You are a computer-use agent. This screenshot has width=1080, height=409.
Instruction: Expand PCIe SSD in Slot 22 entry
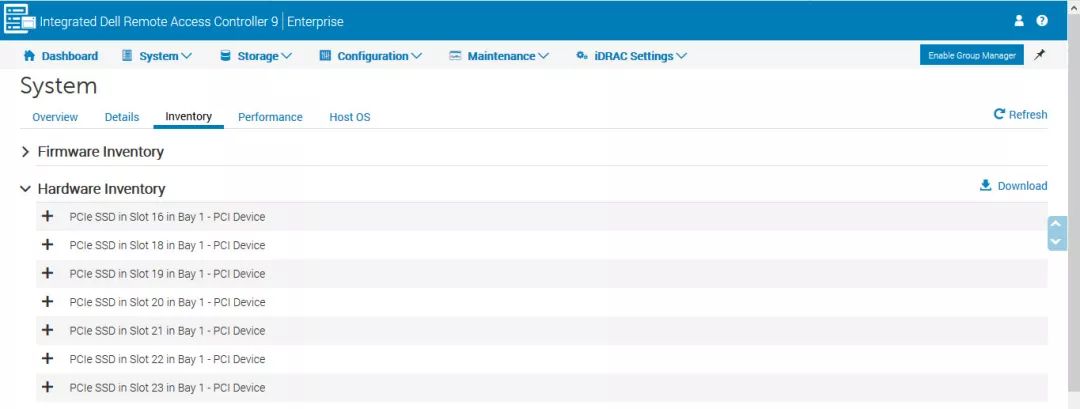(48, 359)
